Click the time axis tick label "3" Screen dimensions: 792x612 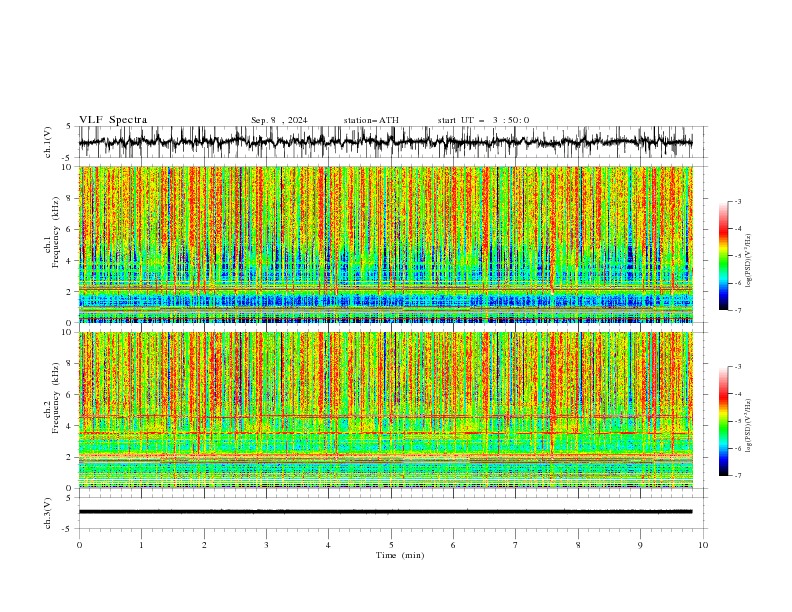click(x=266, y=545)
